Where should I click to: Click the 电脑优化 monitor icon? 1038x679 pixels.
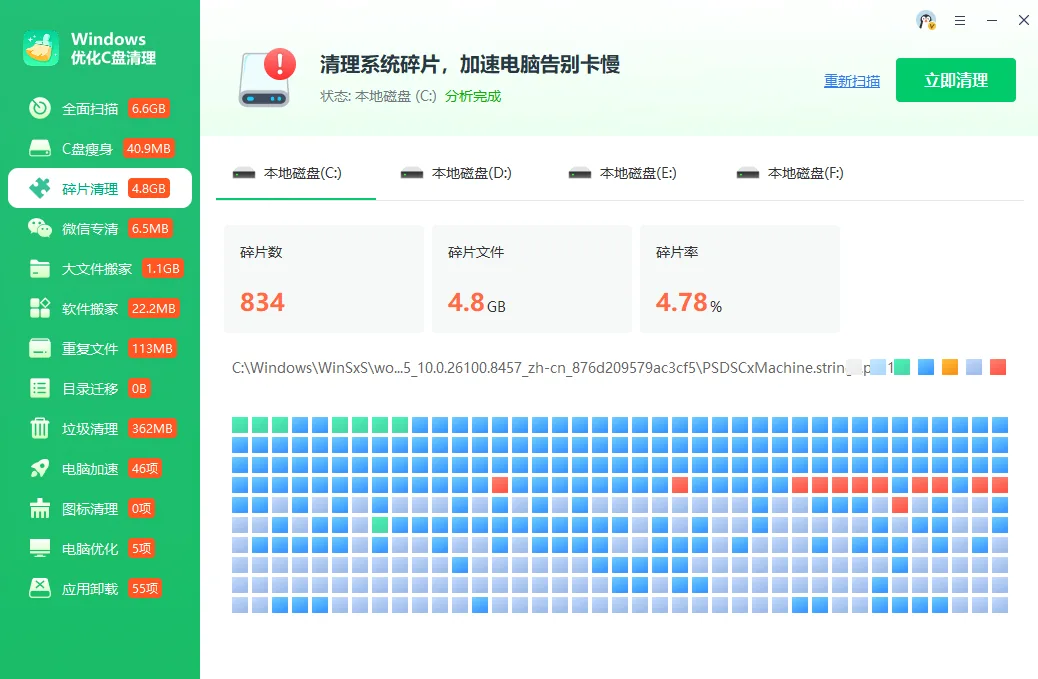point(40,549)
